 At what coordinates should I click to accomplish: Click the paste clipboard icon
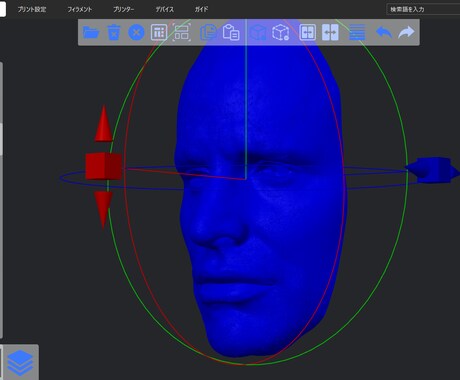point(231,33)
